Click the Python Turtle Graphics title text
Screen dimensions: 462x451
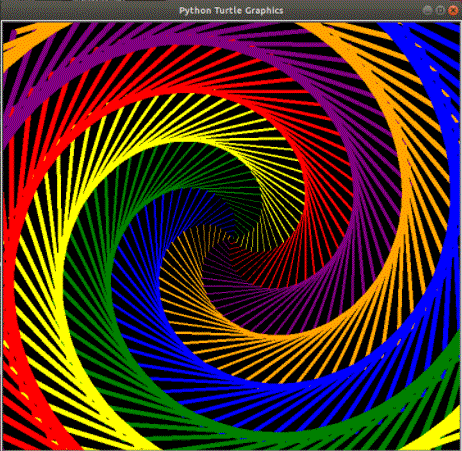(231, 11)
